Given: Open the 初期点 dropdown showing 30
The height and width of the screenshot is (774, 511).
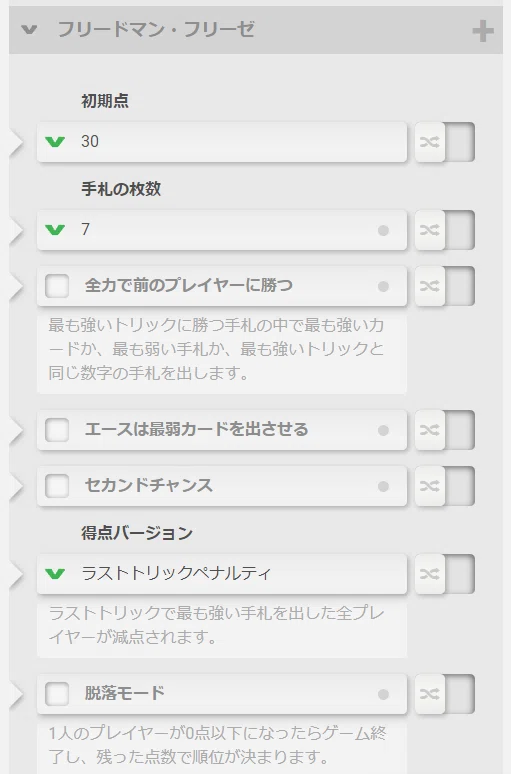Looking at the screenshot, I should coord(222,142).
